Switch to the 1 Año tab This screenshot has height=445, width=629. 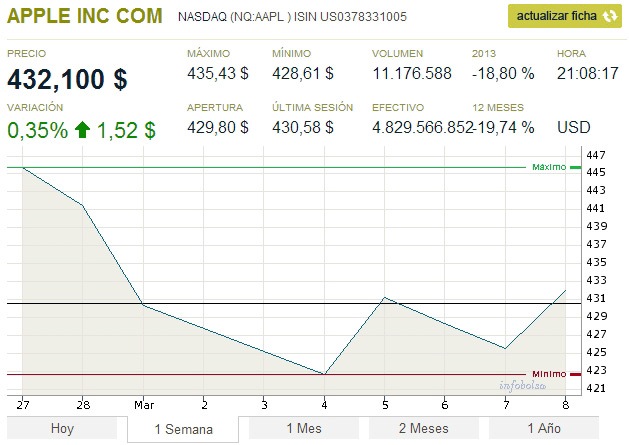(x=544, y=428)
